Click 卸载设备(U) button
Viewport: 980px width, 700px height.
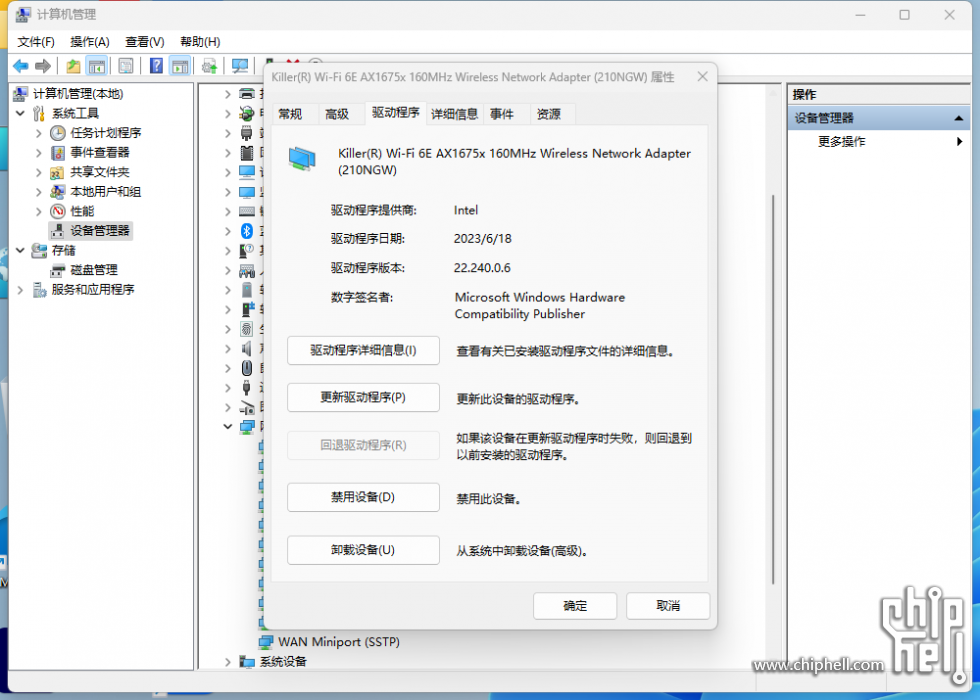pos(363,550)
